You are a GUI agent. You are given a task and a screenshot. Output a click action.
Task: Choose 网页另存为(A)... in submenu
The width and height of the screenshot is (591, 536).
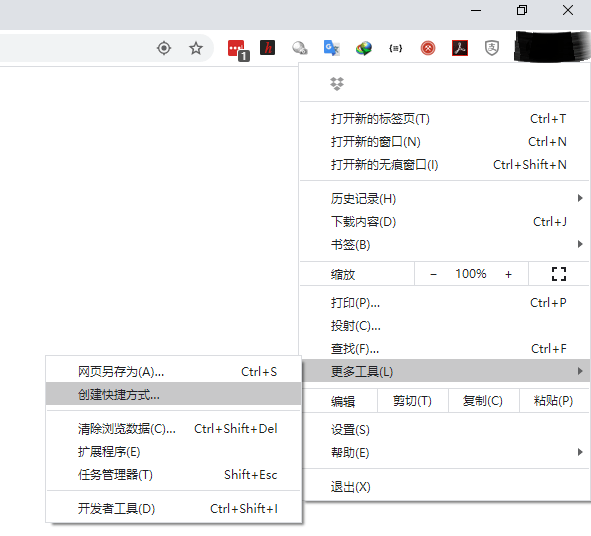click(173, 372)
